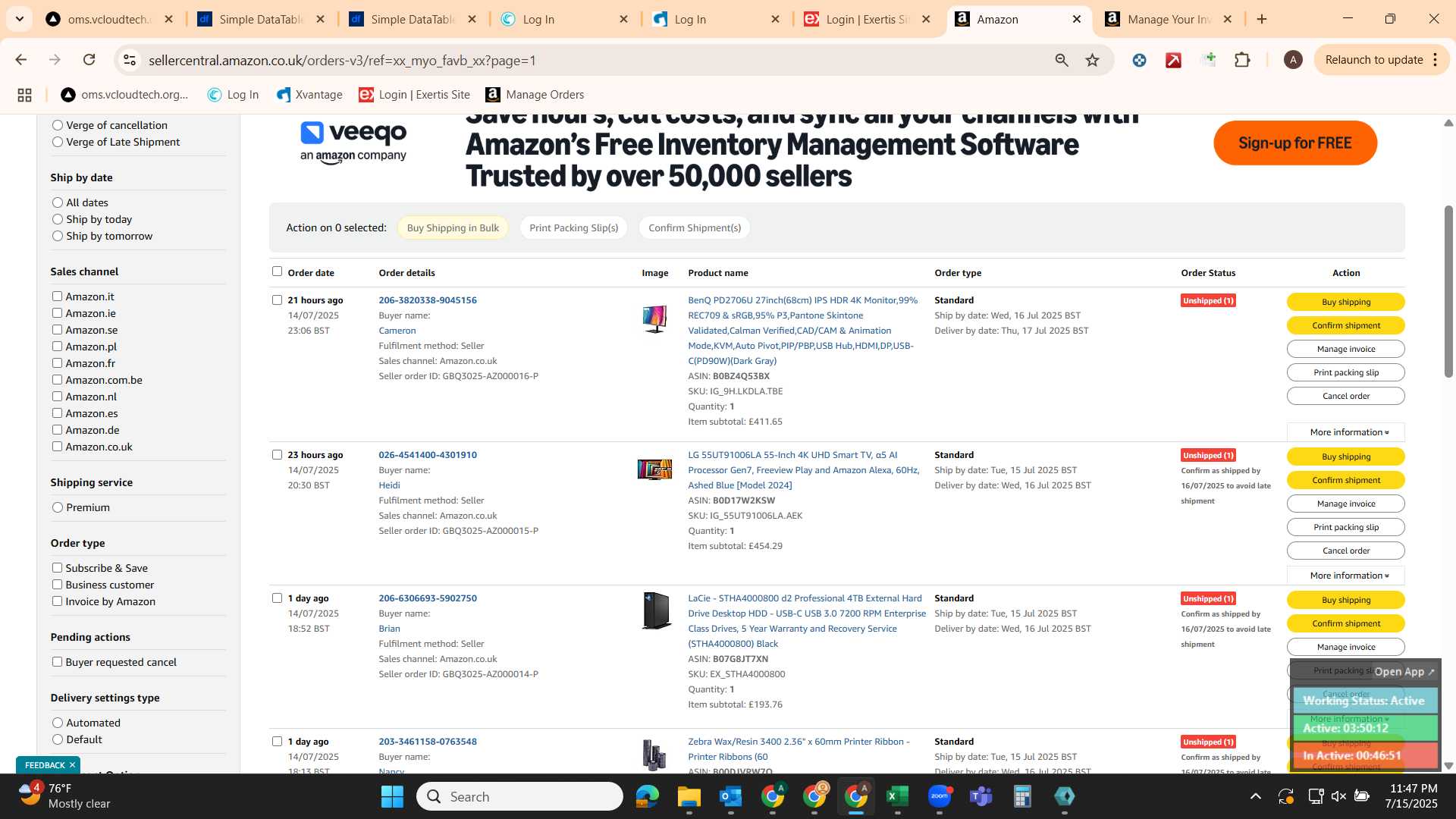Open Login | Exertis Site bookmark
1456x819 pixels.
click(x=414, y=95)
